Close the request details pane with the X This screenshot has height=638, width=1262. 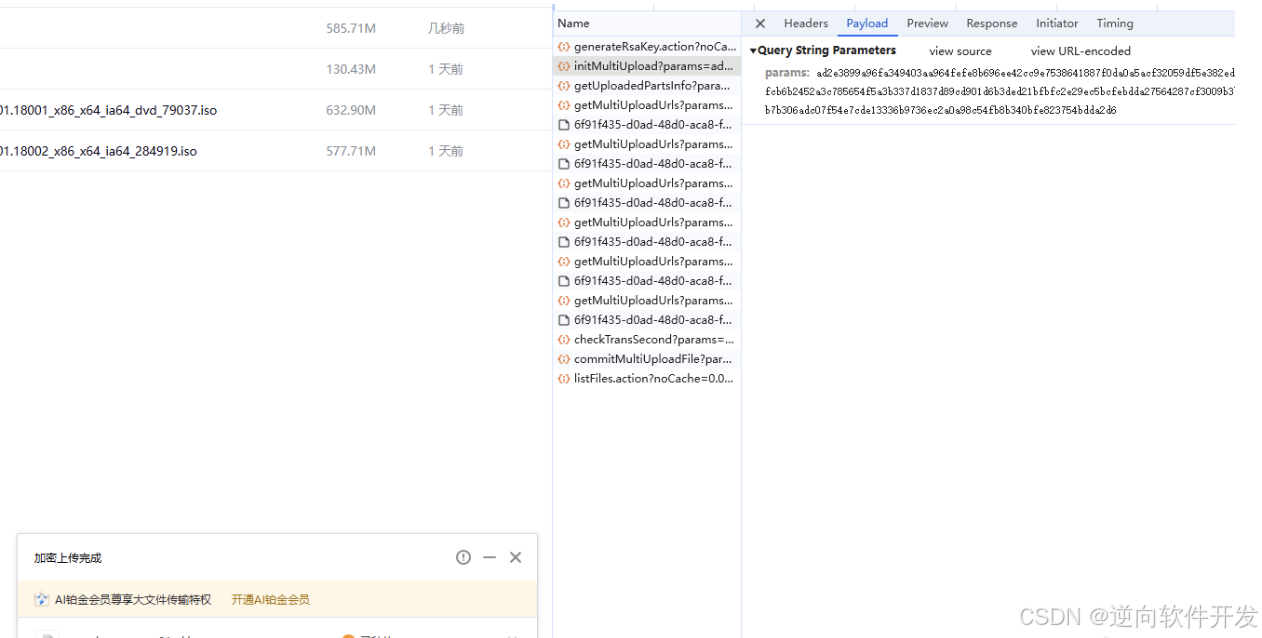tap(760, 23)
